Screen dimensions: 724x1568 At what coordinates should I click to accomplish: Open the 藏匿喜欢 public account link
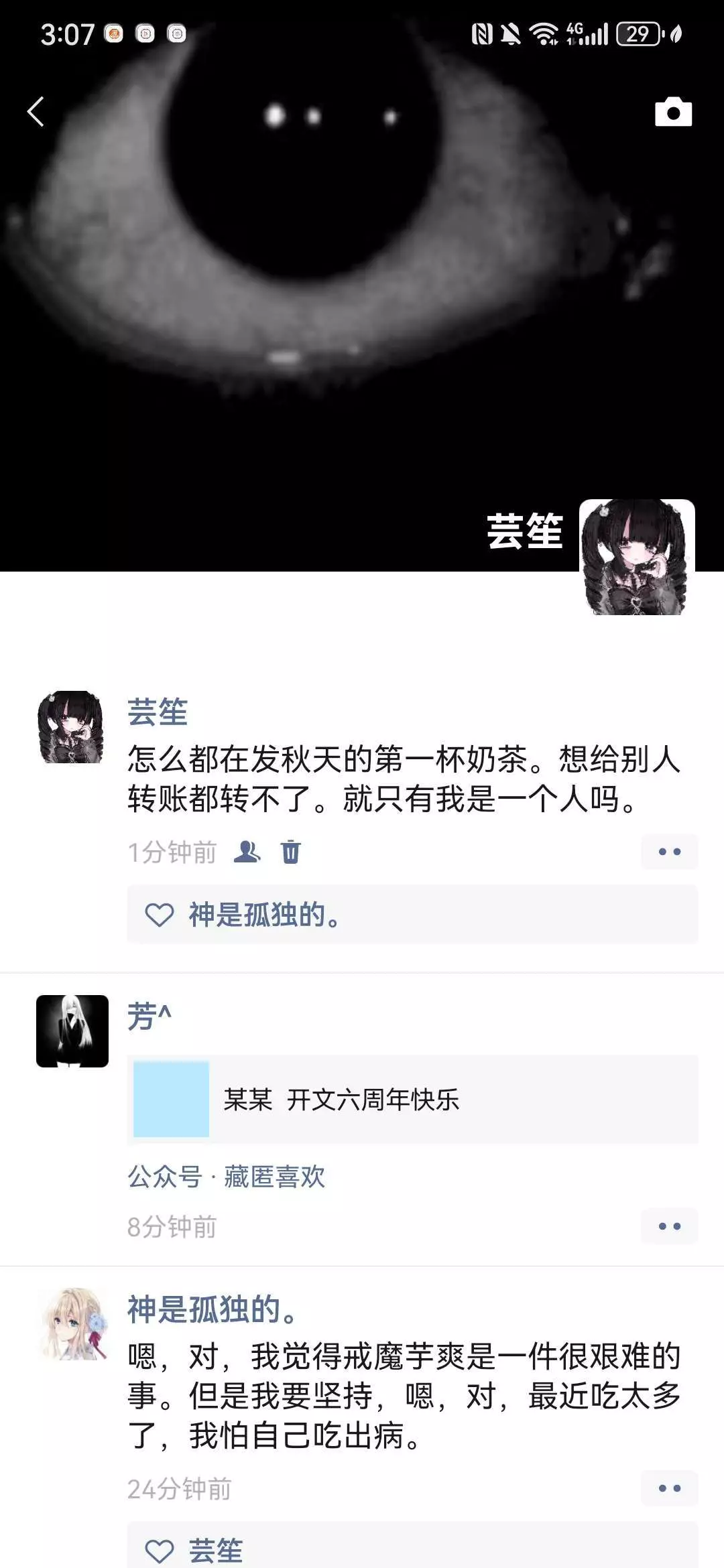point(275,1177)
